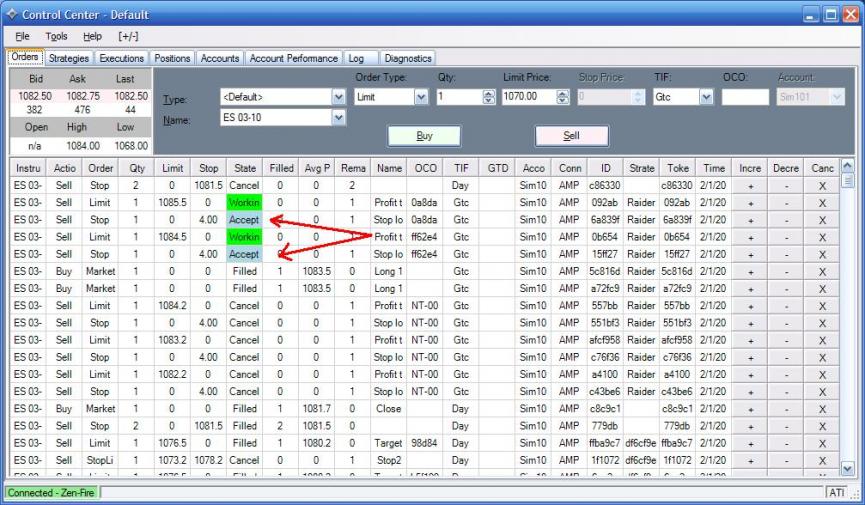Click the pink Sell button
Image resolution: width=865 pixels, height=505 pixels.
click(x=572, y=136)
